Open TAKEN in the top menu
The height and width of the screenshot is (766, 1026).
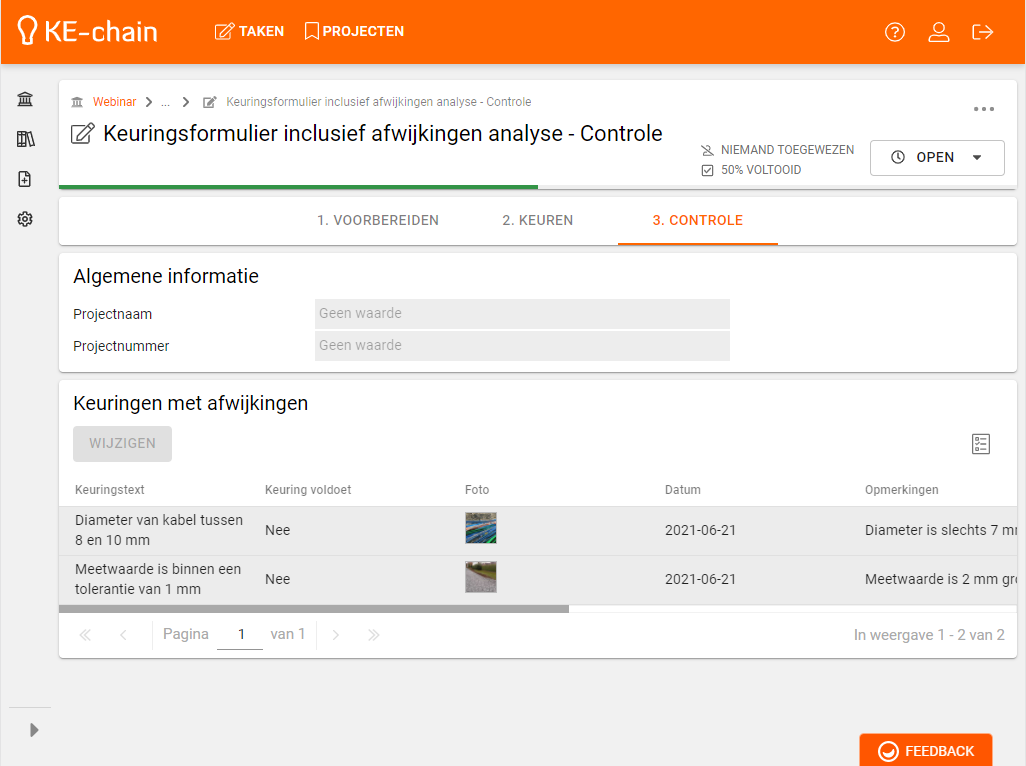[250, 32]
